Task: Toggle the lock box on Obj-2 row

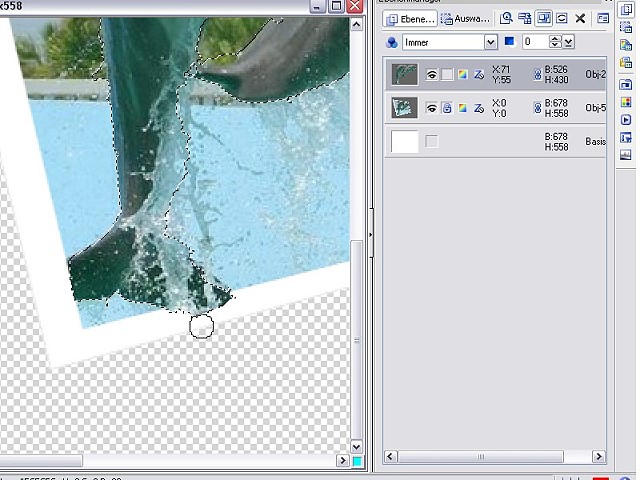Action: 447,75
